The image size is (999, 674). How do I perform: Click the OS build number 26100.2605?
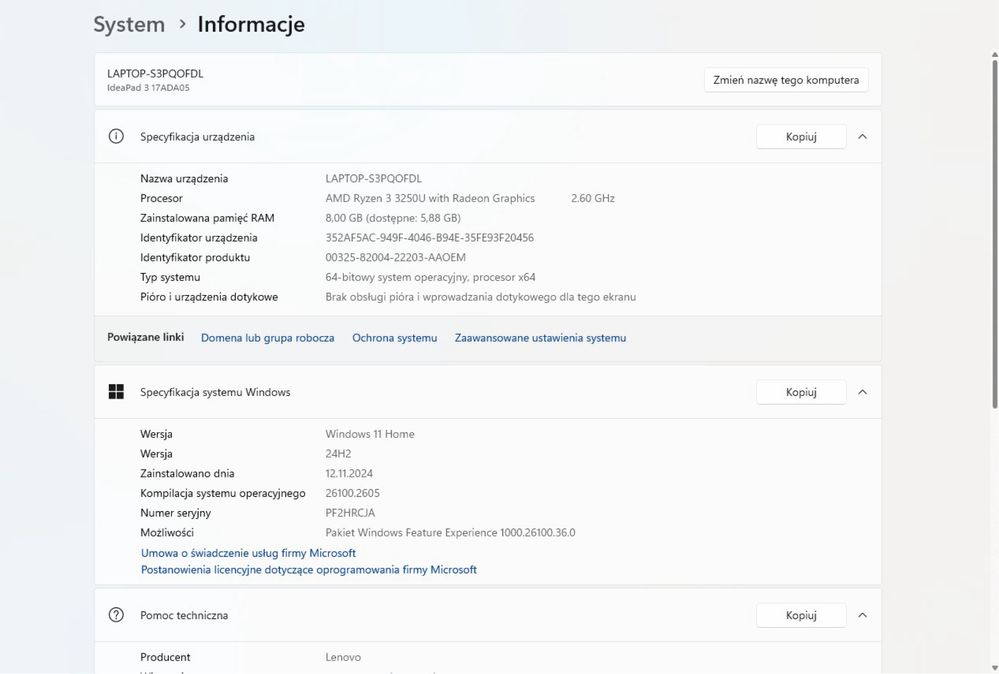point(352,493)
